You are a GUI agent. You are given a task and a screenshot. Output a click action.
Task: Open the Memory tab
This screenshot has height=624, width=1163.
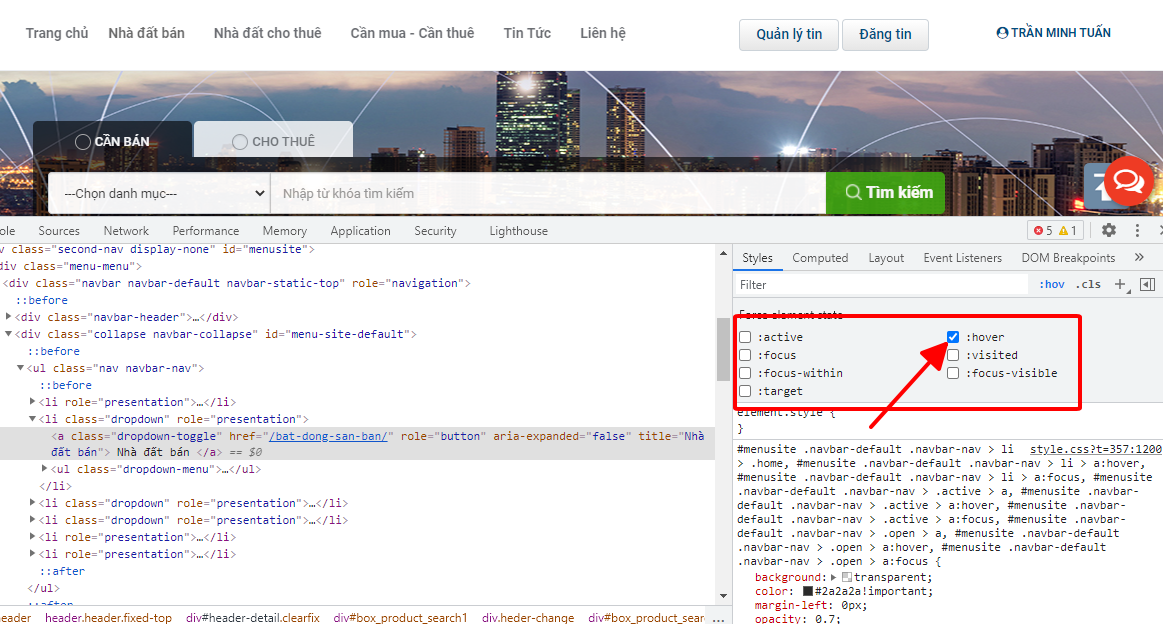pos(284,231)
